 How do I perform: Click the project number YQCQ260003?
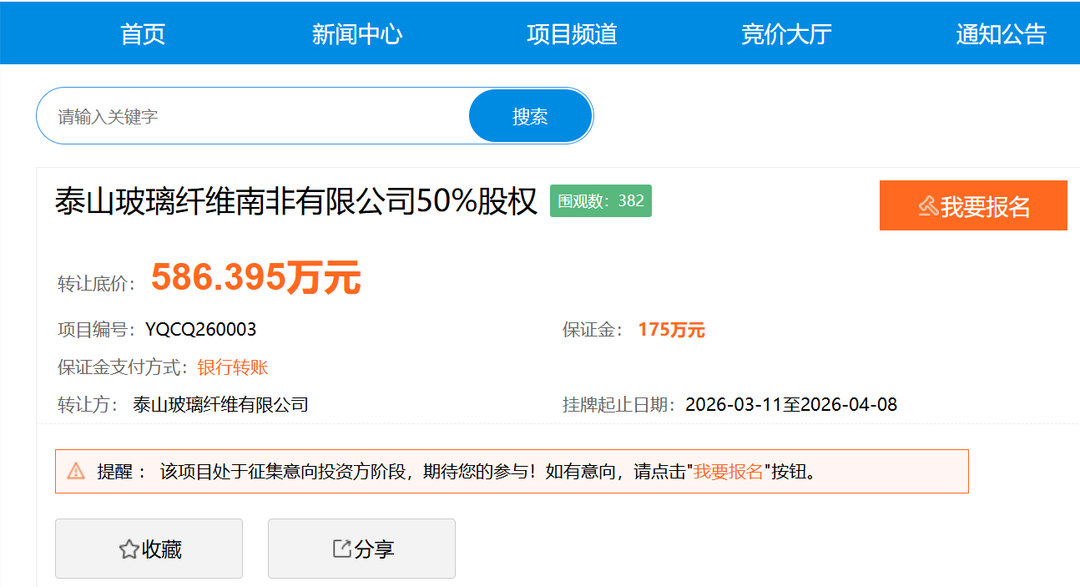coord(200,330)
